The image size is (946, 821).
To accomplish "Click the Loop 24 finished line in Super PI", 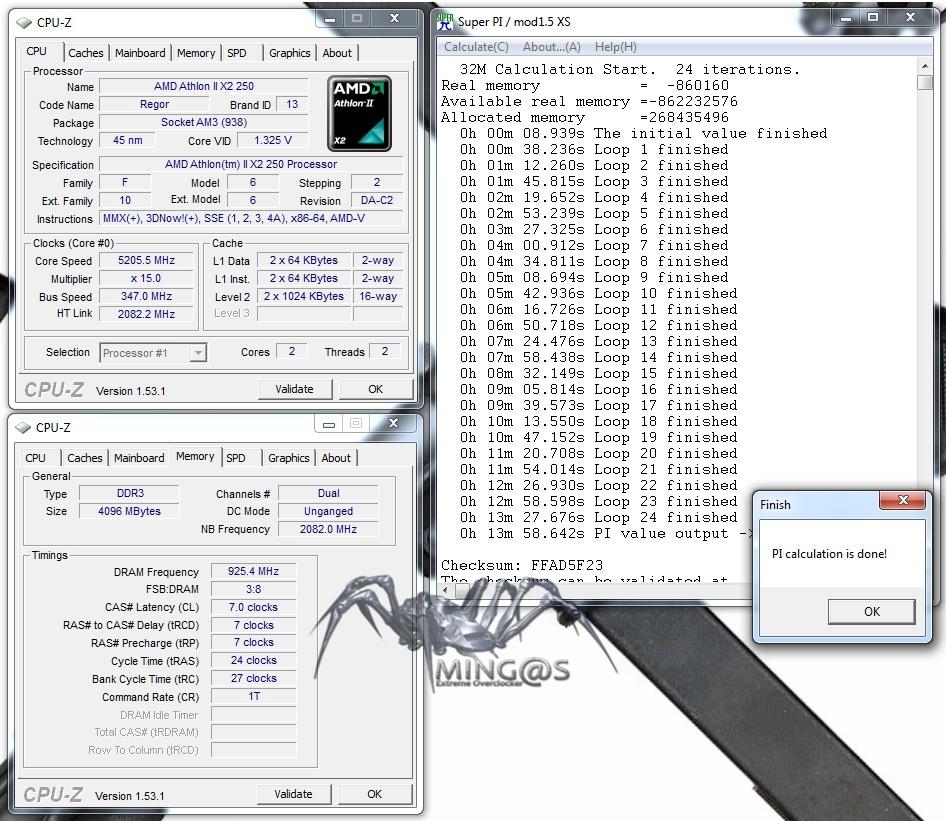I will [x=598, y=517].
